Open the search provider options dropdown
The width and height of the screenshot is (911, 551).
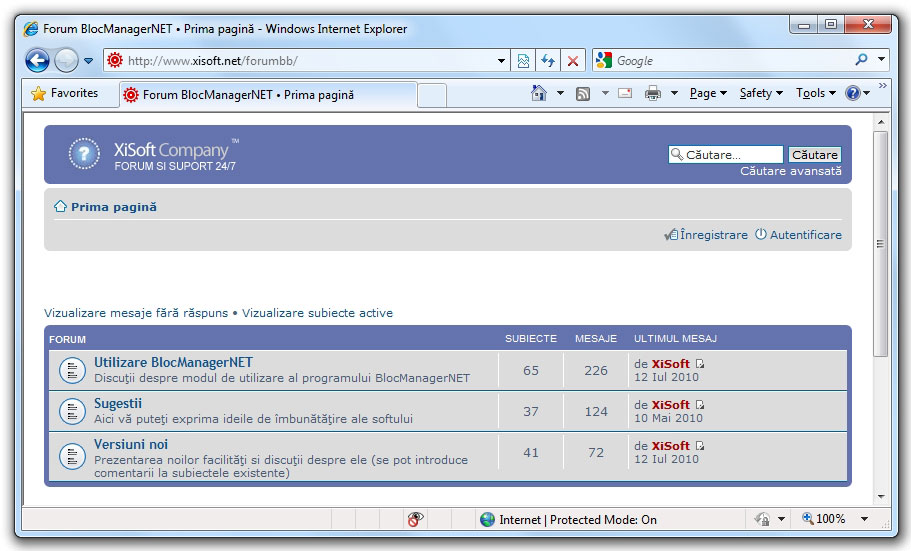point(881,59)
